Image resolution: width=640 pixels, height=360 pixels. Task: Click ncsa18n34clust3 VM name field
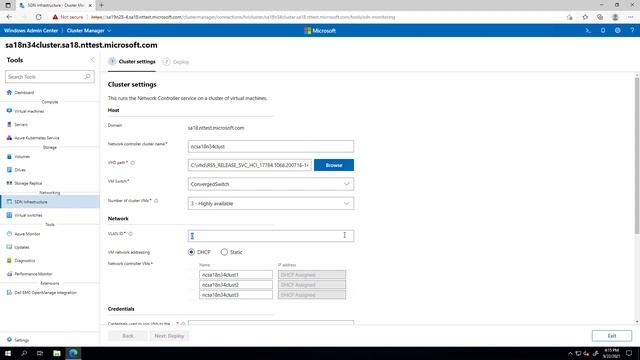coord(236,295)
